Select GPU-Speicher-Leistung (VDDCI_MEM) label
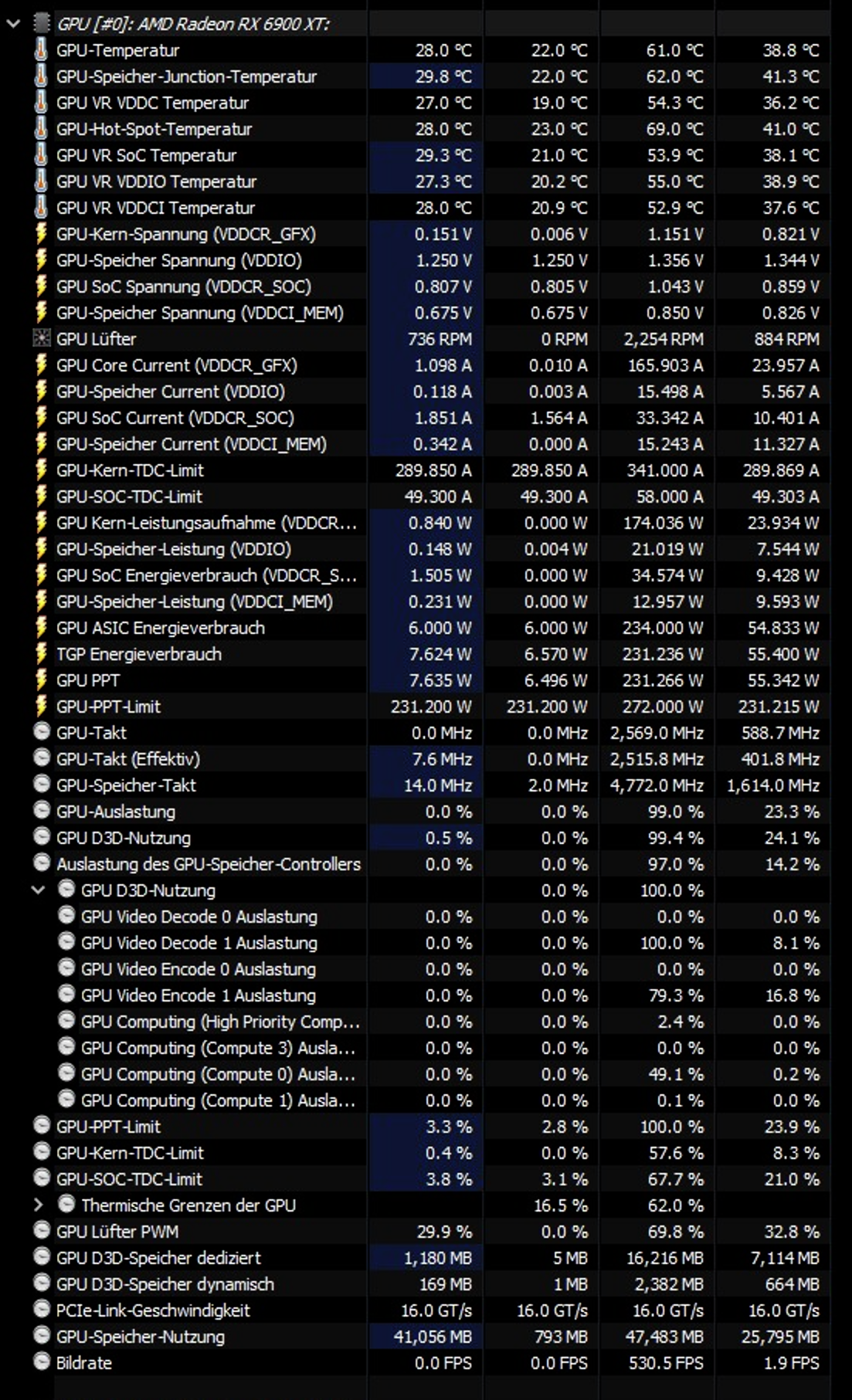 [x=194, y=602]
